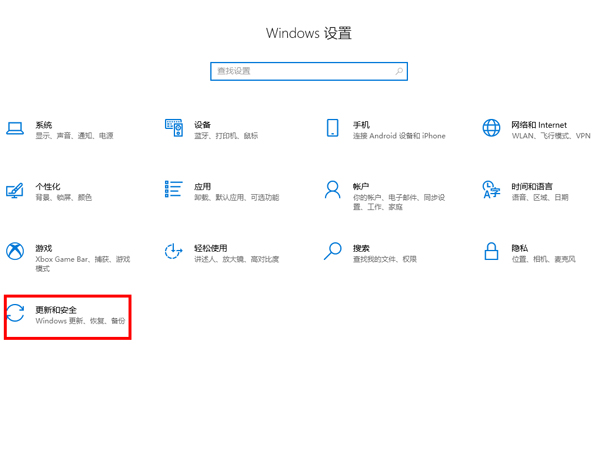Viewport: 600px width, 450px height.
Task: Open the 时间和语言 heading
Action: (532, 187)
